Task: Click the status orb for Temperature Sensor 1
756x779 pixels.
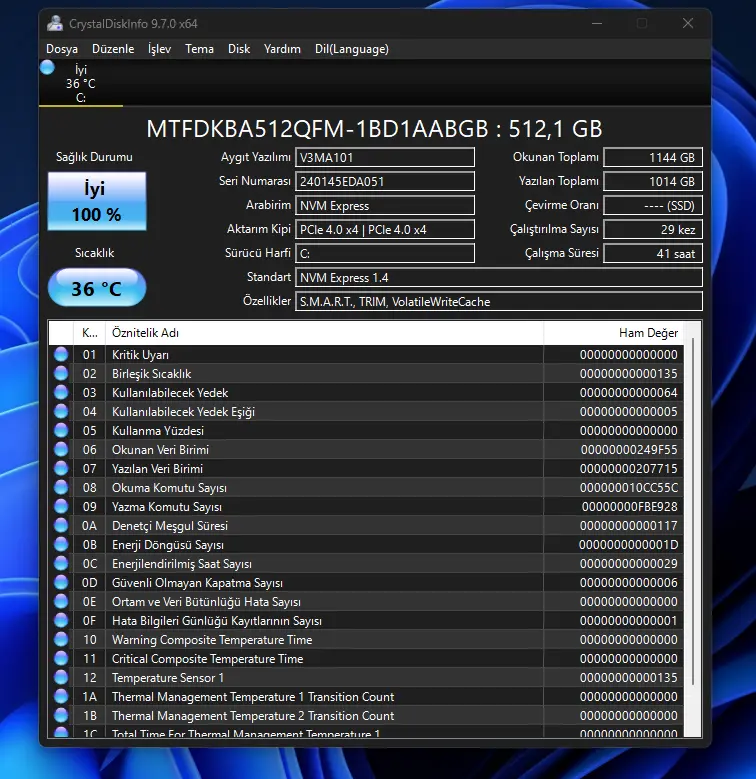Action: coord(61,677)
